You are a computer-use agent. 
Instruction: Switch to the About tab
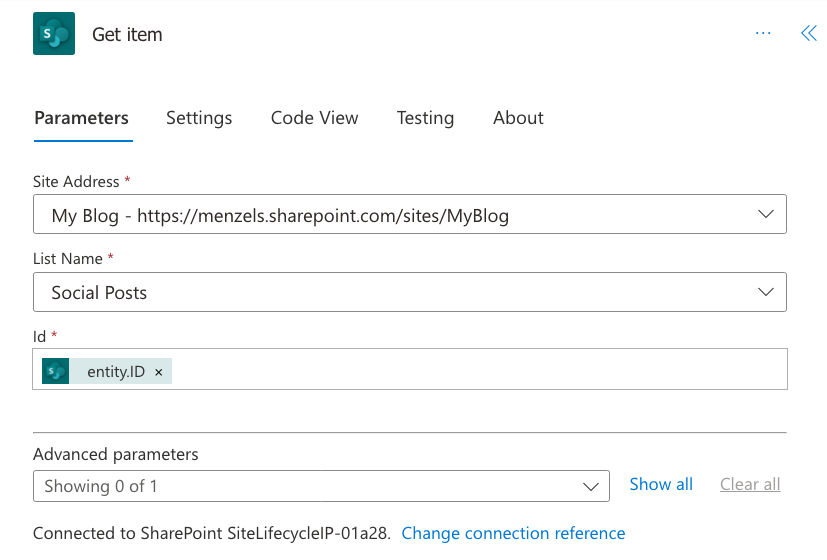click(518, 118)
